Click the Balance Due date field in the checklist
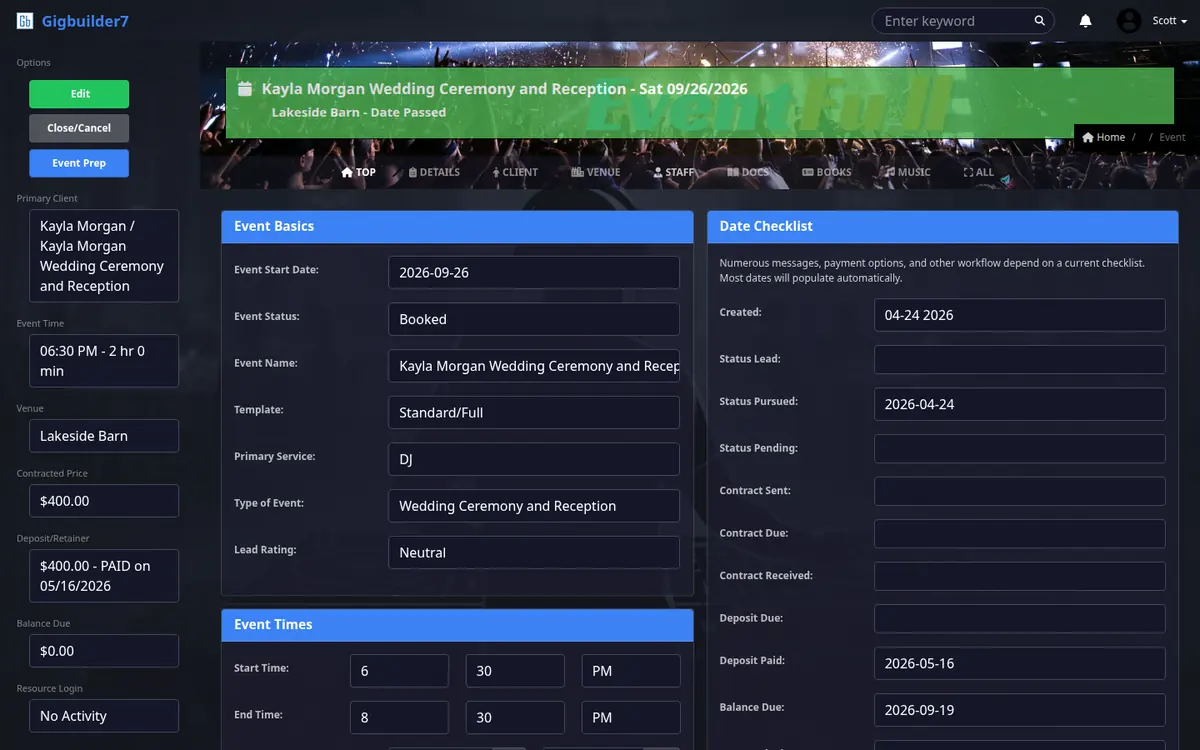This screenshot has width=1200, height=750. pyautogui.click(x=1019, y=710)
